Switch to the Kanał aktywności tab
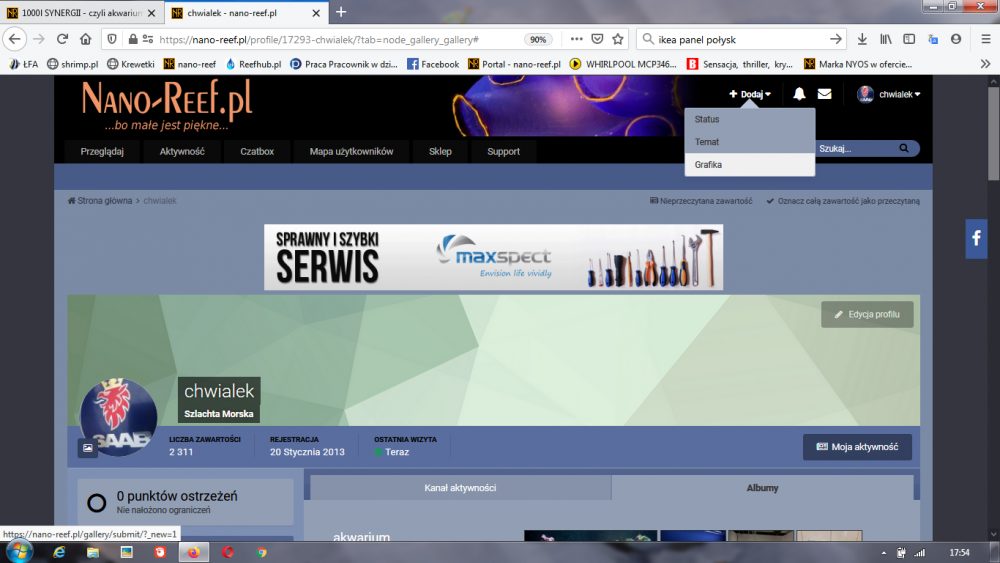 coord(460,488)
